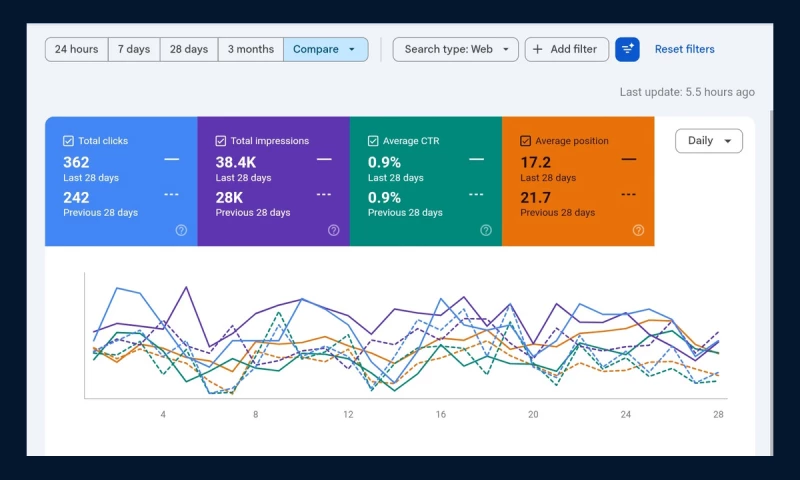The image size is (800, 480).
Task: Click the 242 previous clicks value
Action: [76, 197]
